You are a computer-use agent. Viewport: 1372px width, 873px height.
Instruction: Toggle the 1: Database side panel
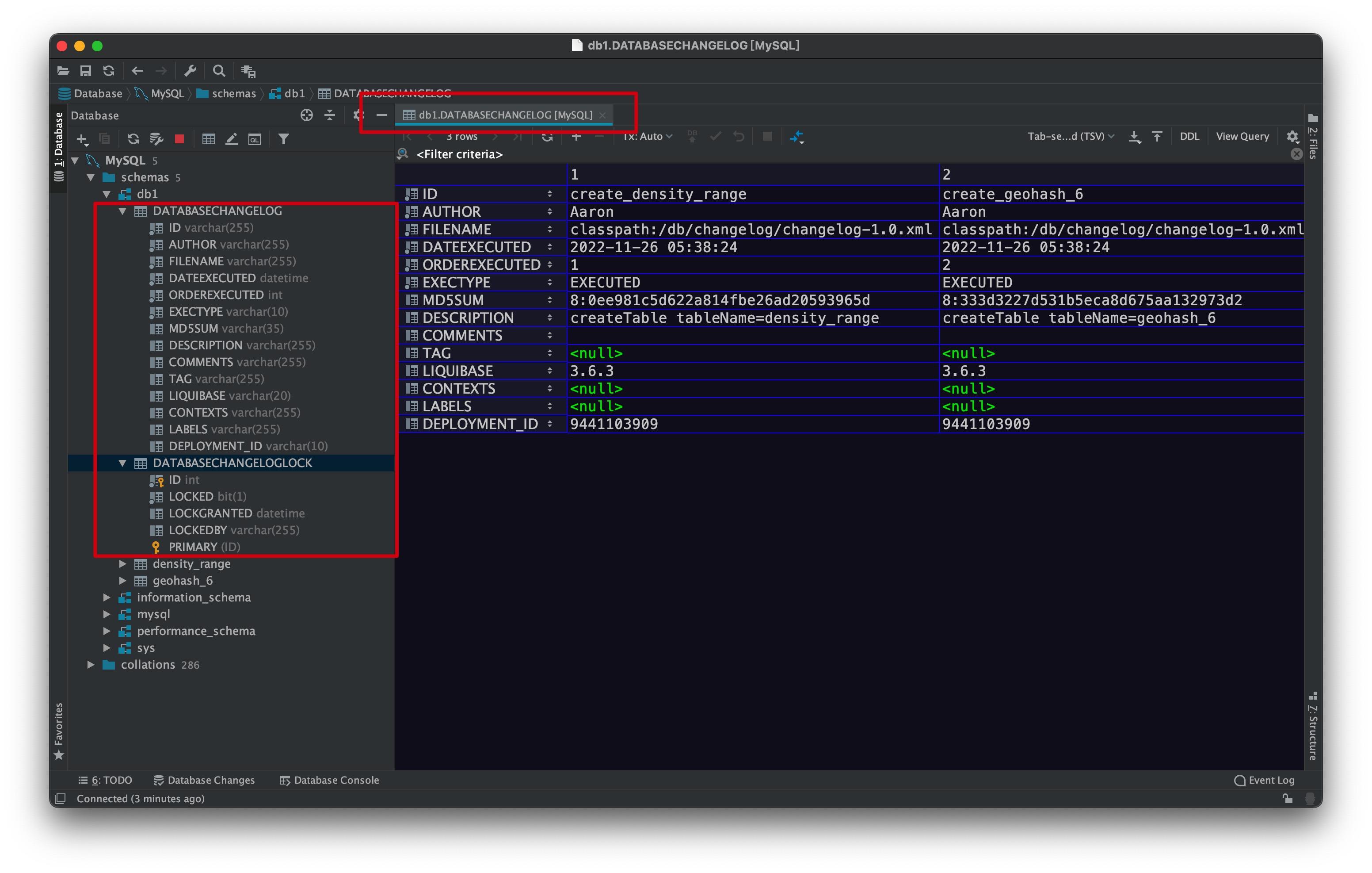pyautogui.click(x=58, y=145)
